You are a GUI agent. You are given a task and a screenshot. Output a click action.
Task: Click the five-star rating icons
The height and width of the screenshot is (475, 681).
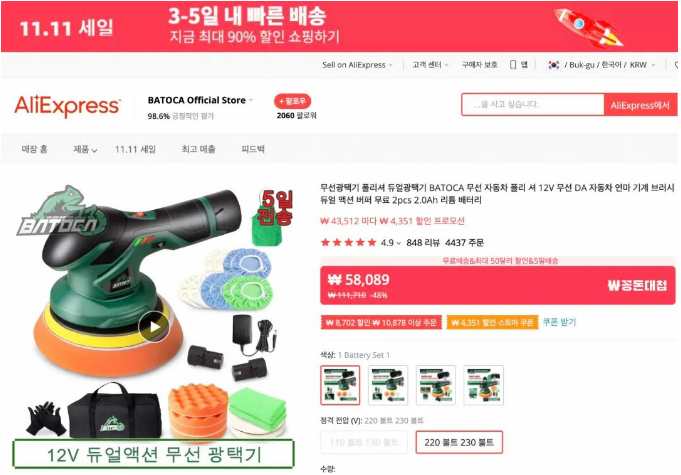coord(348,242)
